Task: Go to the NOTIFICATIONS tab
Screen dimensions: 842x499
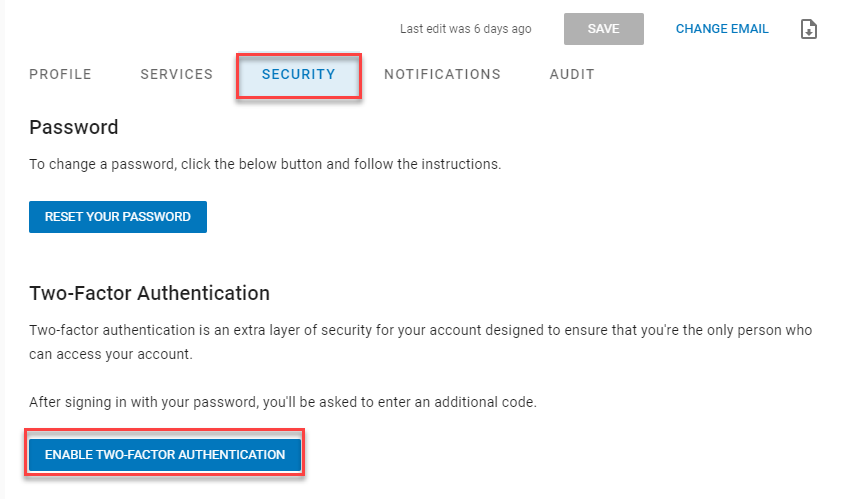Action: [x=442, y=74]
